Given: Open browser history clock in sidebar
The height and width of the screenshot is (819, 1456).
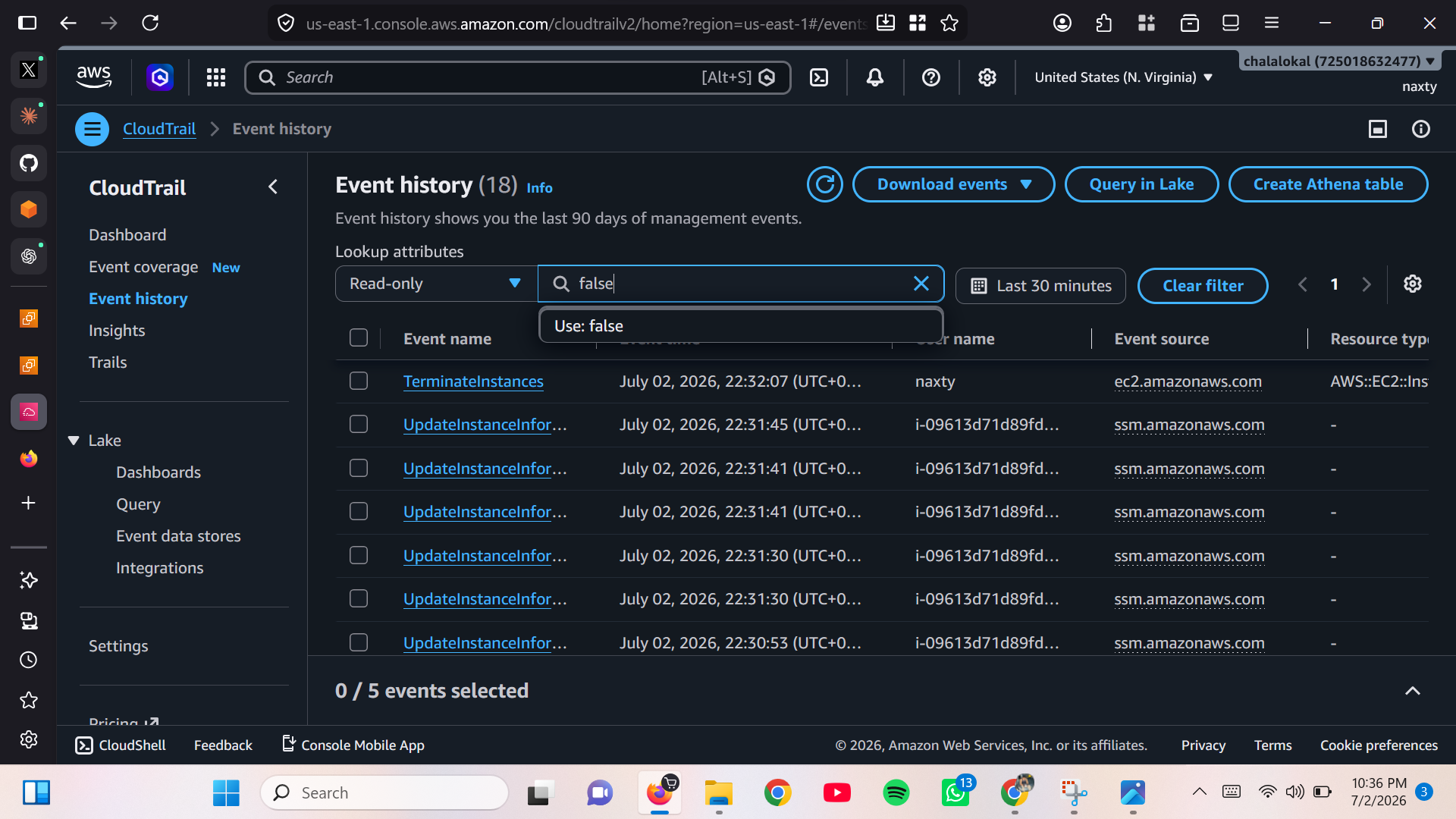Looking at the screenshot, I should [29, 660].
